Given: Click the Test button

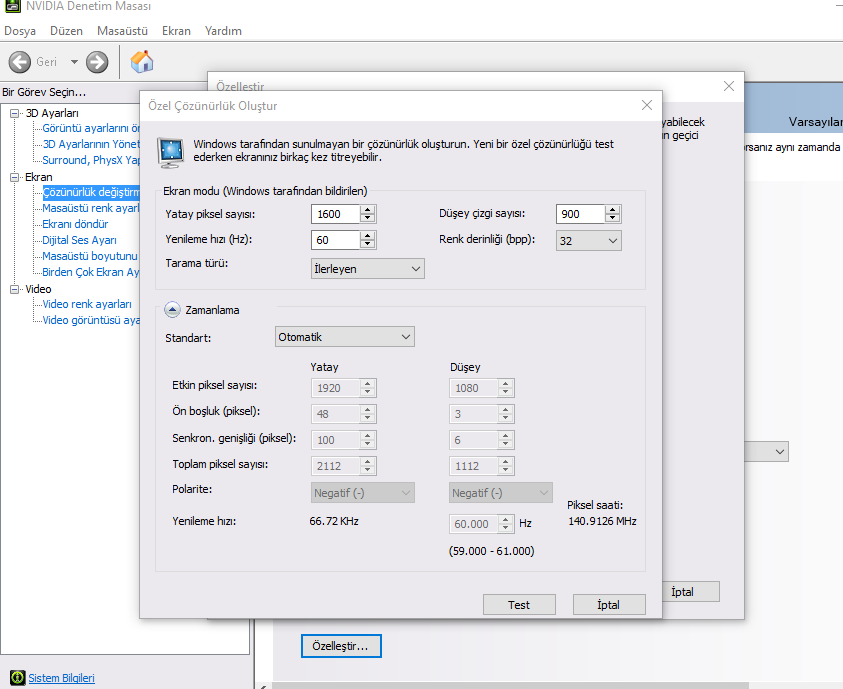Looking at the screenshot, I should pyautogui.click(x=519, y=605).
